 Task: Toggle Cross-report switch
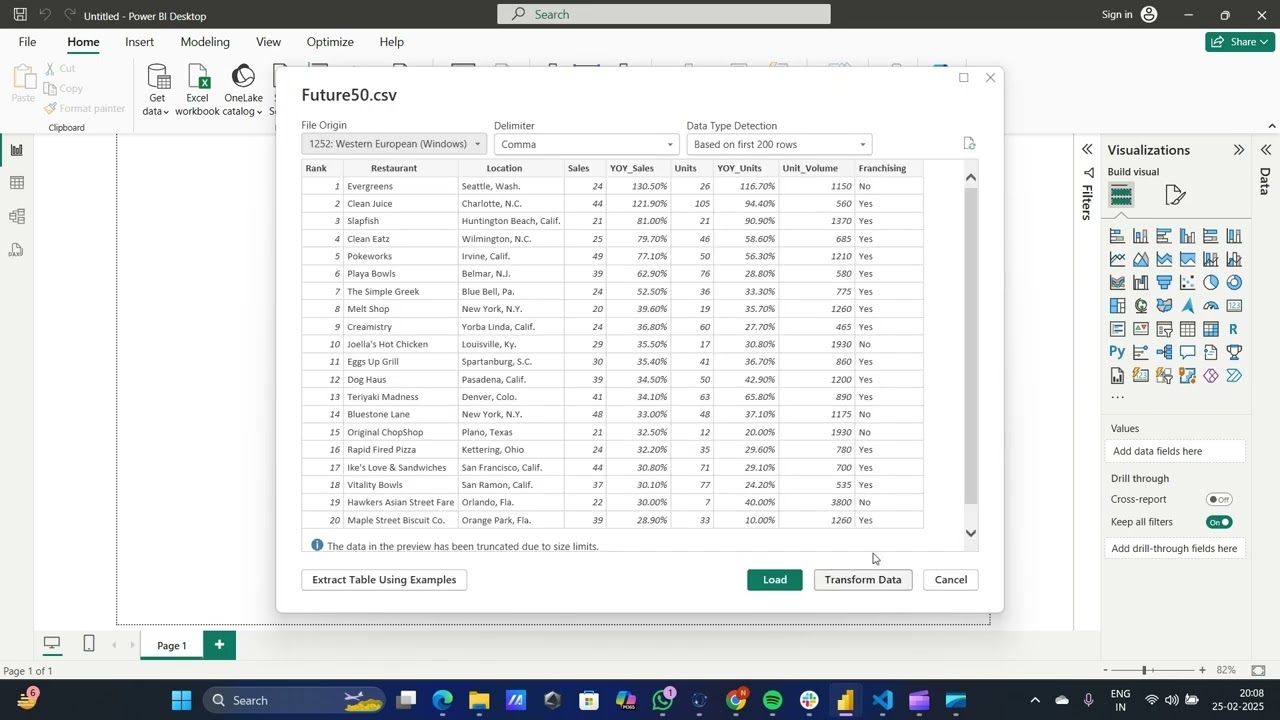[1219, 500]
